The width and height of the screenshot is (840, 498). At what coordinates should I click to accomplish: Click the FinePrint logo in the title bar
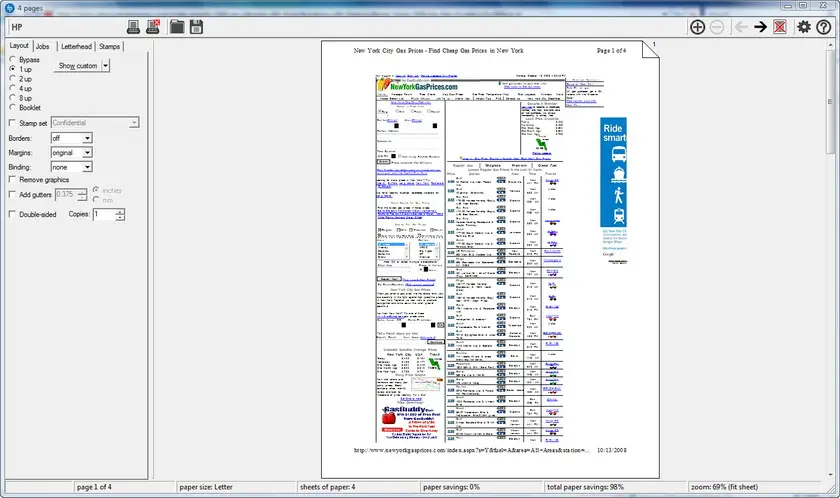pyautogui.click(x=9, y=8)
